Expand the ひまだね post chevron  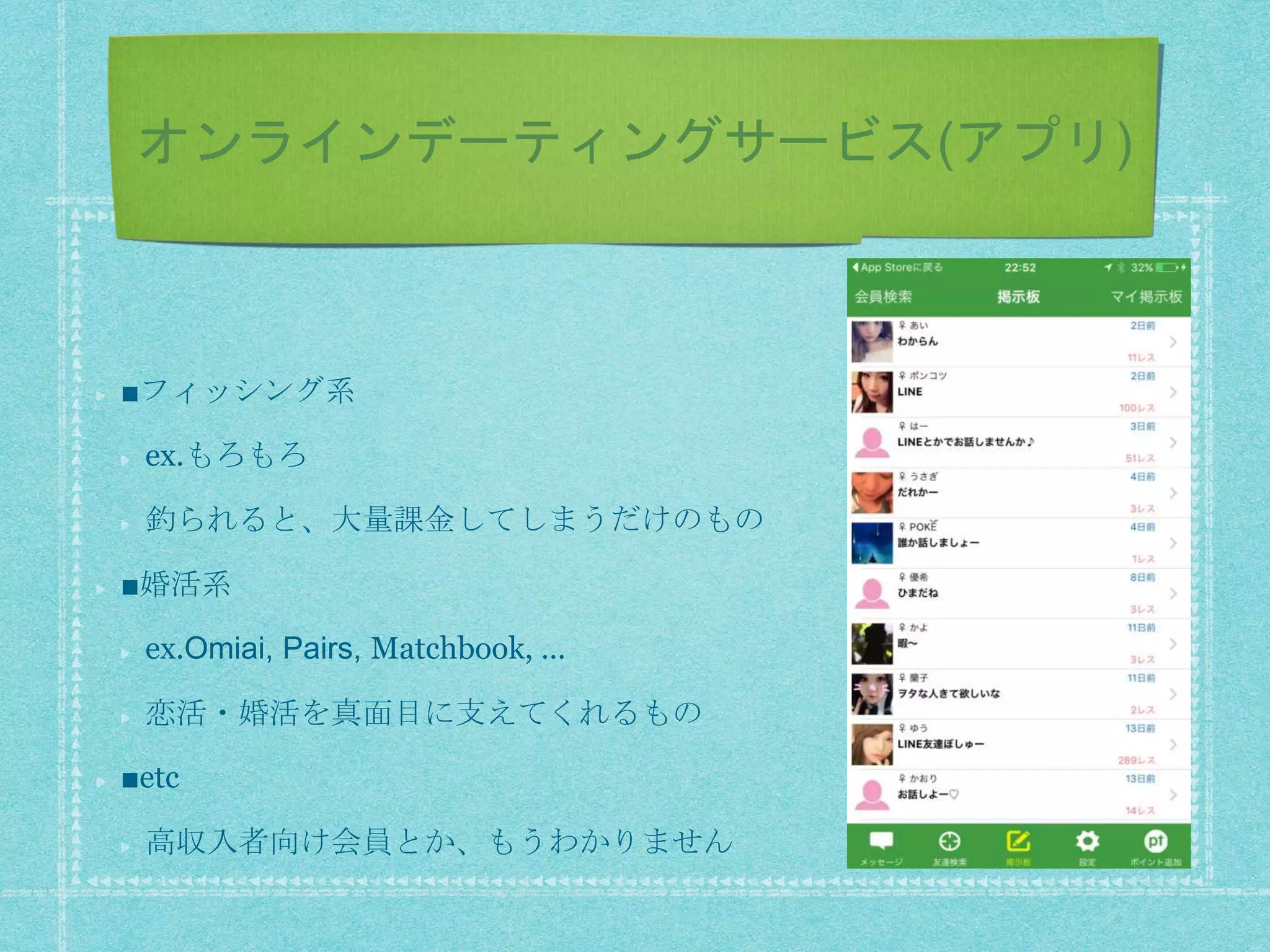click(x=1173, y=594)
